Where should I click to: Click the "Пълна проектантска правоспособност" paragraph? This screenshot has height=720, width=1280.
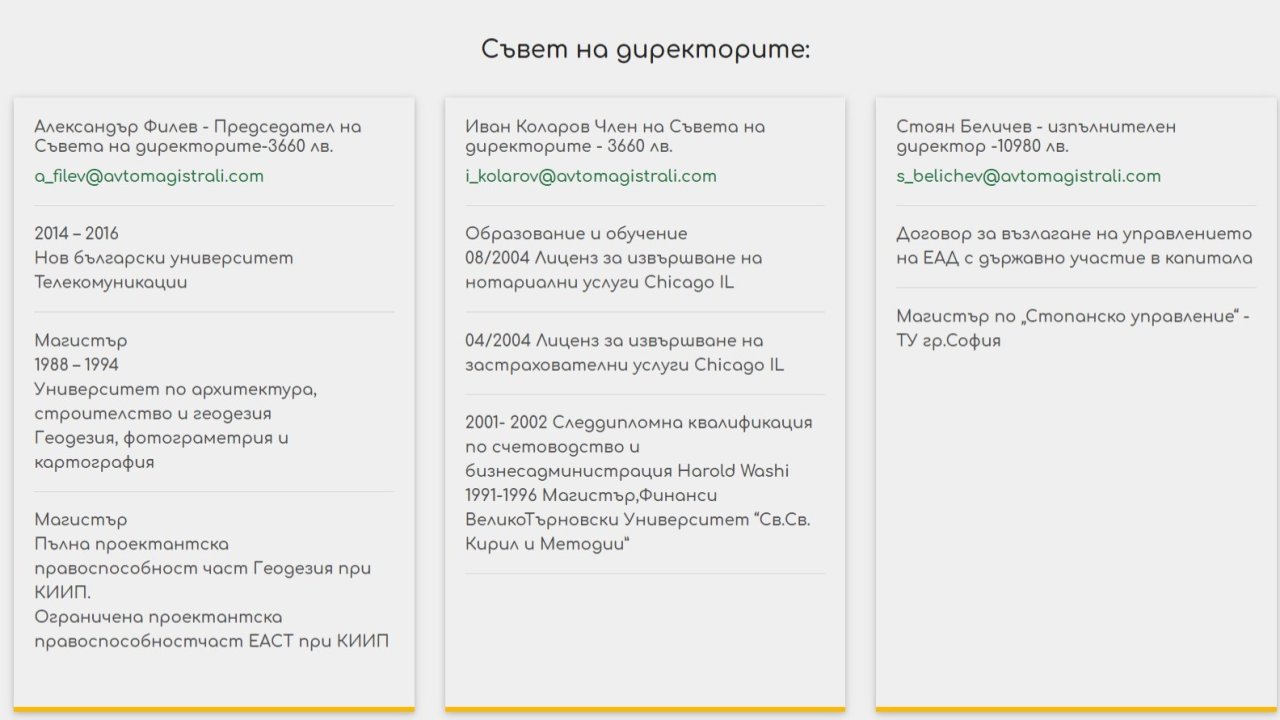[202, 557]
